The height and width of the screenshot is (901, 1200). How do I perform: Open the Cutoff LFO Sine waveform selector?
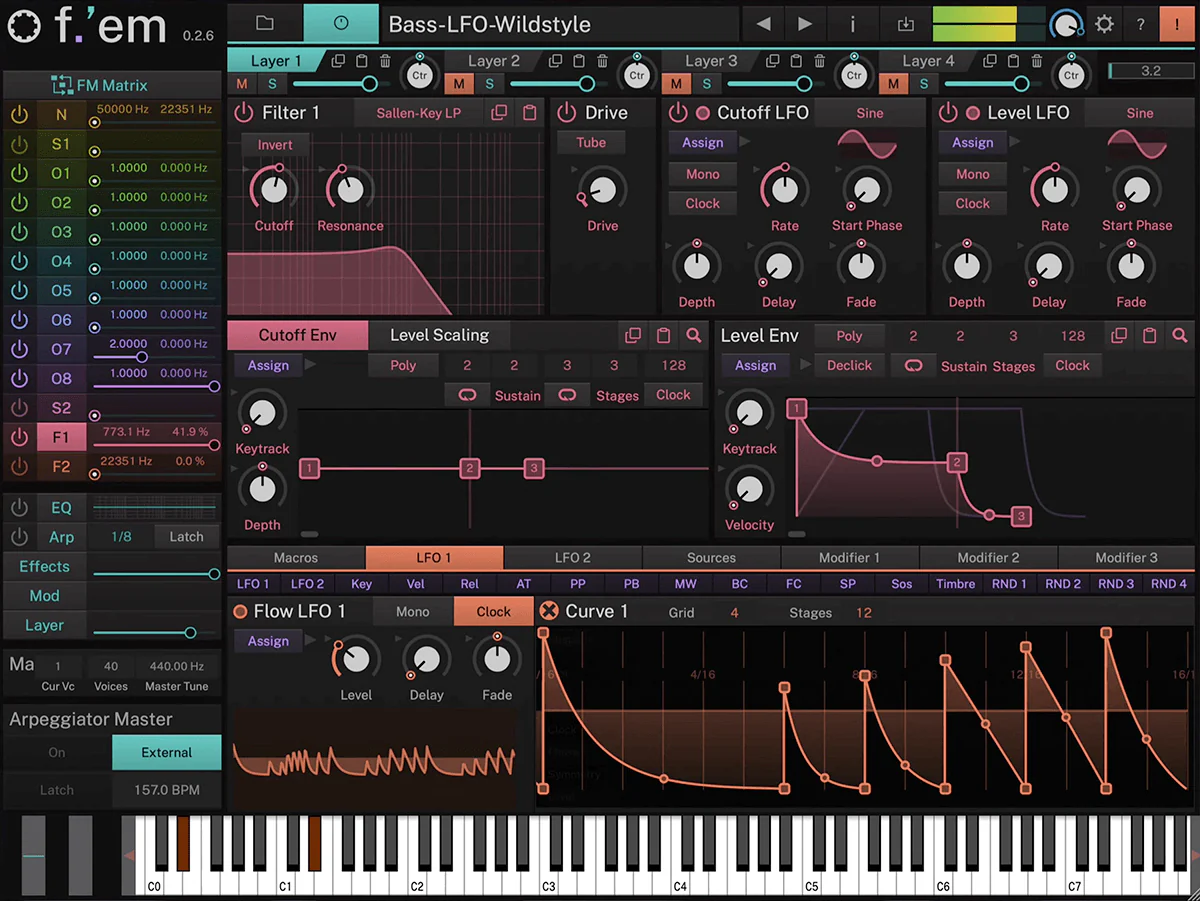tap(869, 113)
